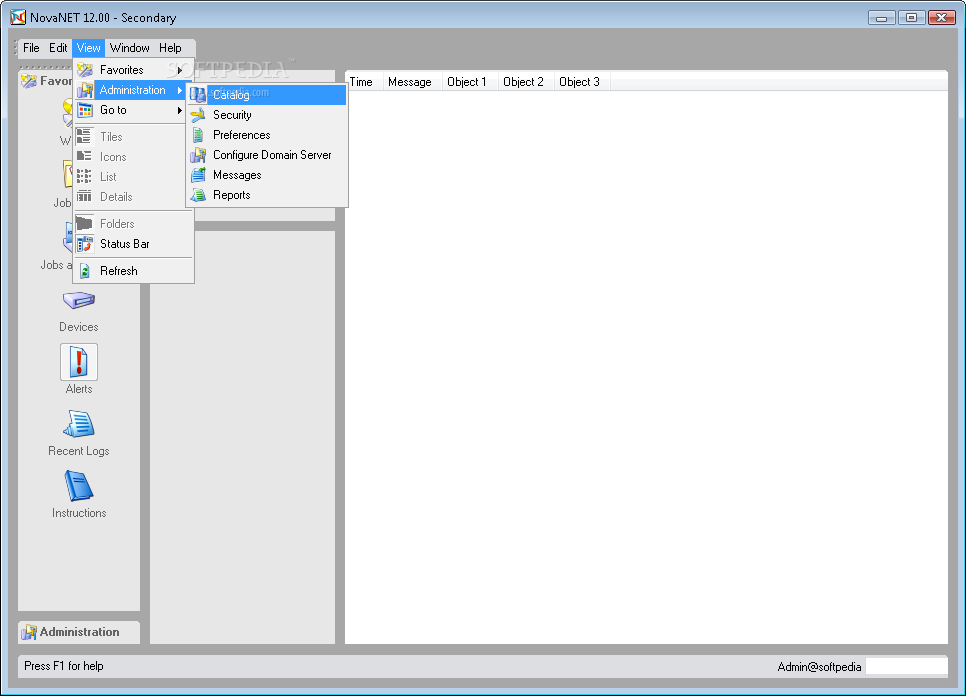Sort by the Message column header
Viewport: 966px width, 696px height.
click(413, 82)
